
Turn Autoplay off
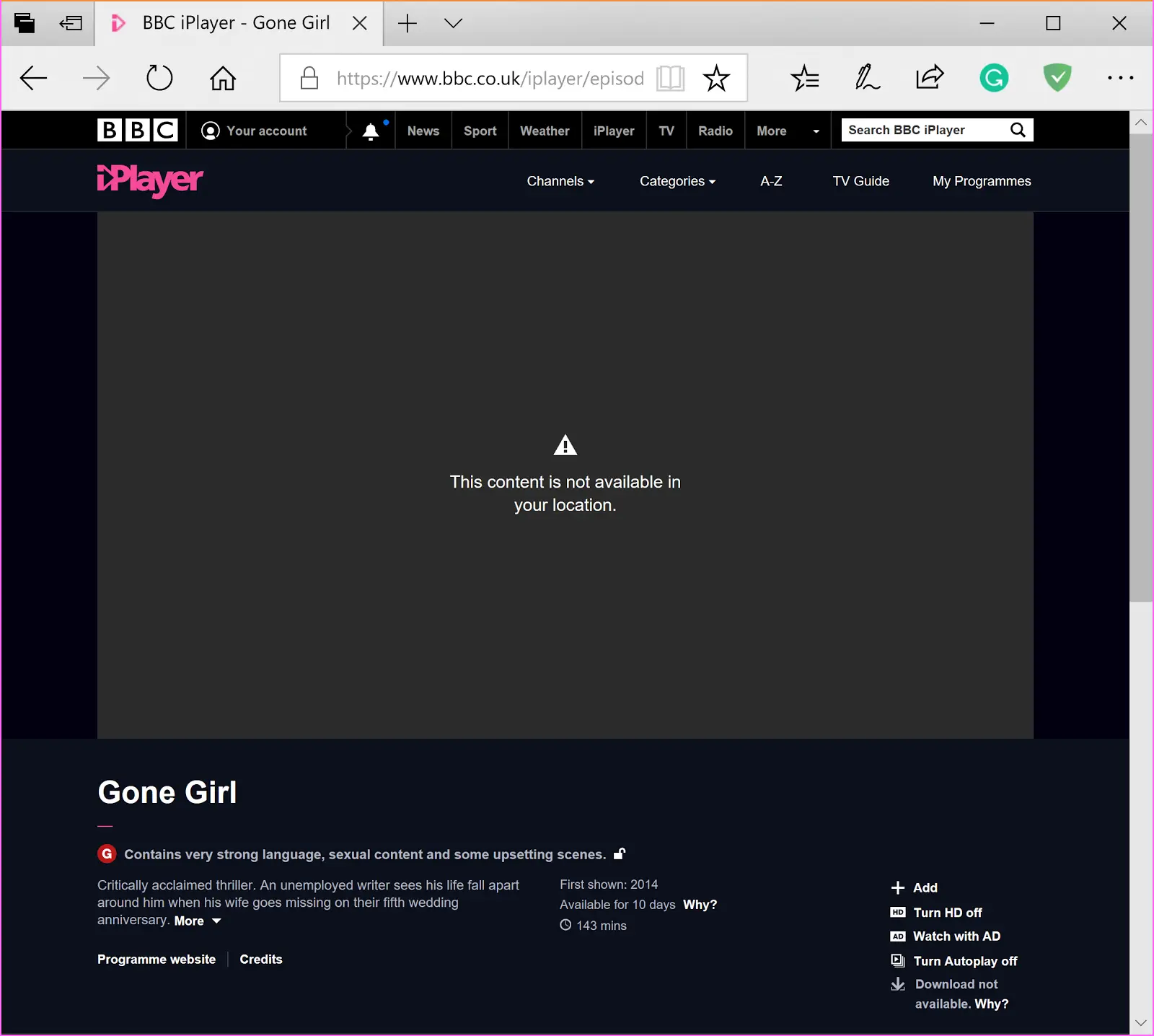coord(953,961)
